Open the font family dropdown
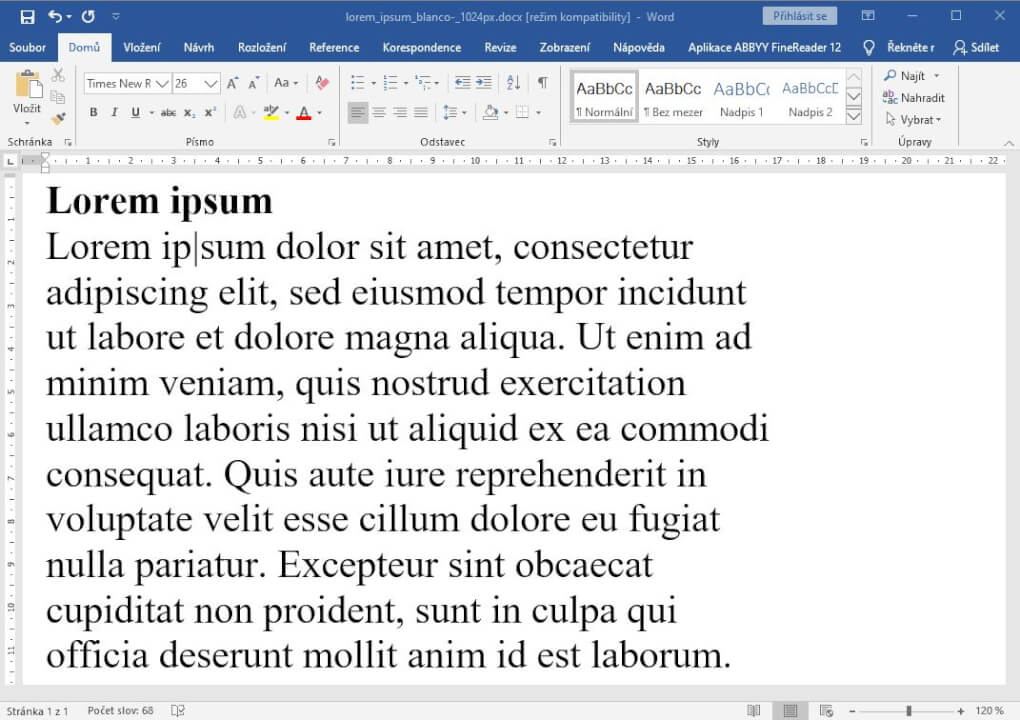The width and height of the screenshot is (1020, 720). point(163,81)
